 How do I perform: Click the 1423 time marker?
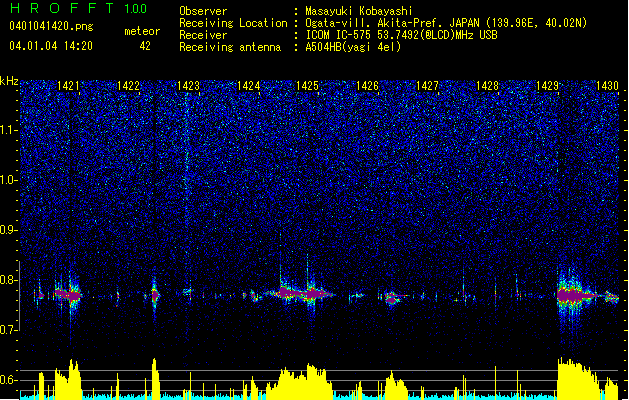tap(188, 86)
